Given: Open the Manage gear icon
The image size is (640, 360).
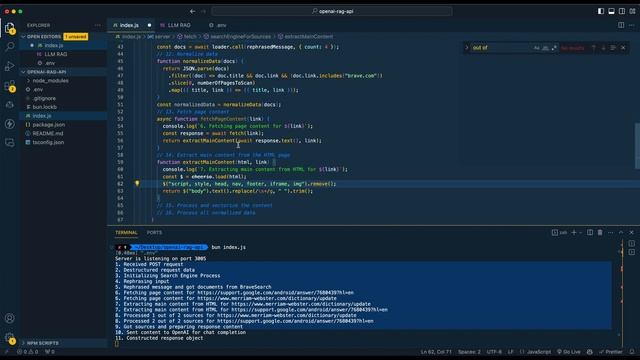Looking at the screenshot, I should [10, 338].
